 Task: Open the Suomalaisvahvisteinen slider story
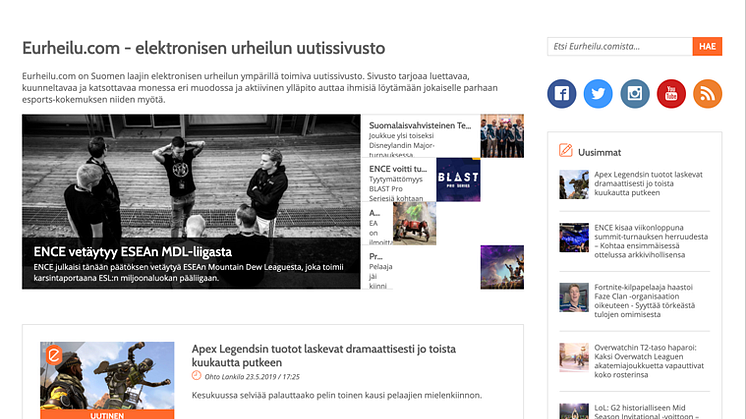(x=419, y=126)
